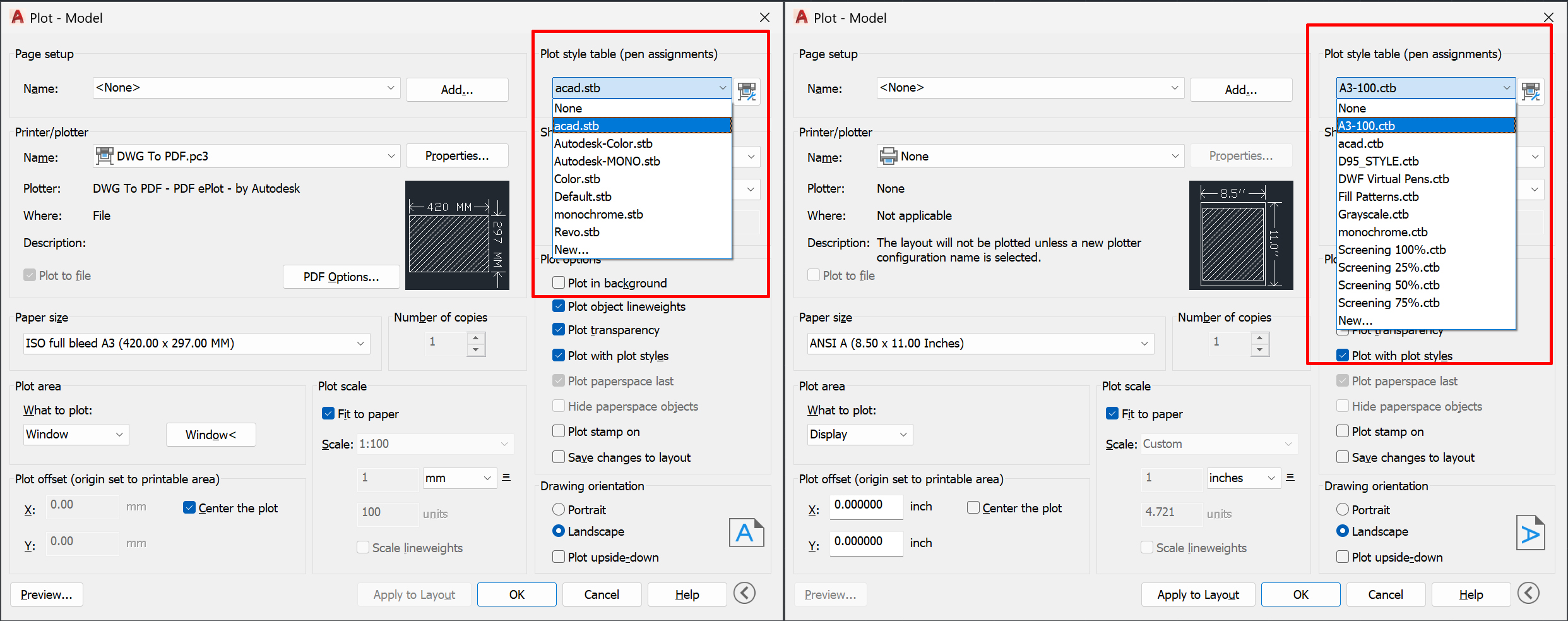This screenshot has width=1568, height=621.
Task: Click Apply to Layout in right dialog
Action: (1197, 594)
